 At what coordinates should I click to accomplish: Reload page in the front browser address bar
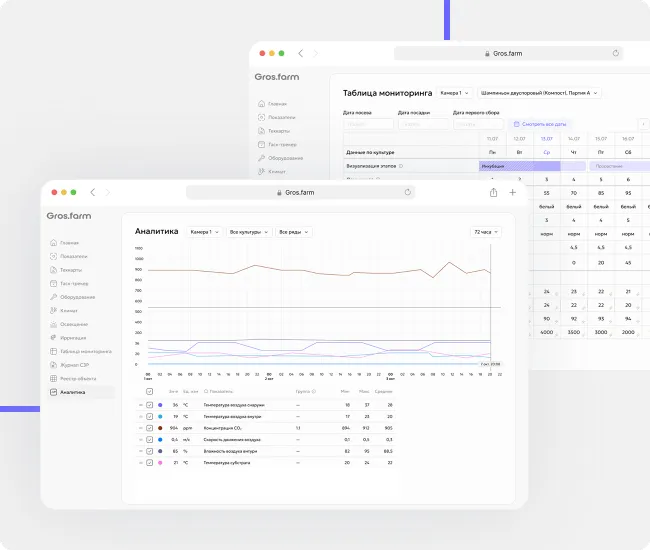tap(407, 192)
